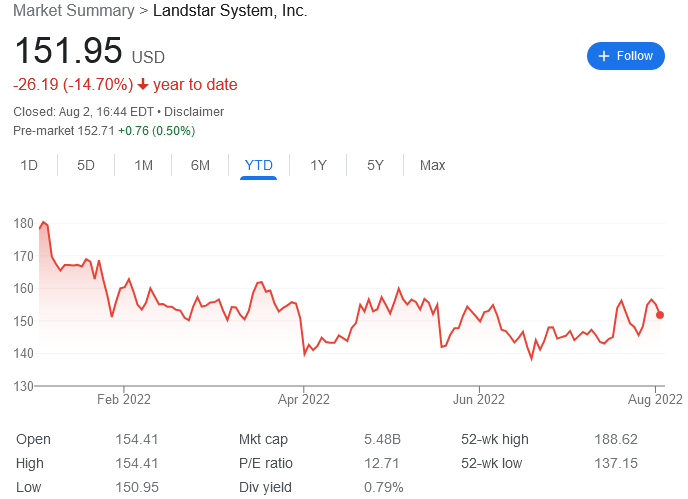Viewport: 688px width, 499px height.
Task: Click the Market Summary breadcrumb
Action: coord(74,11)
